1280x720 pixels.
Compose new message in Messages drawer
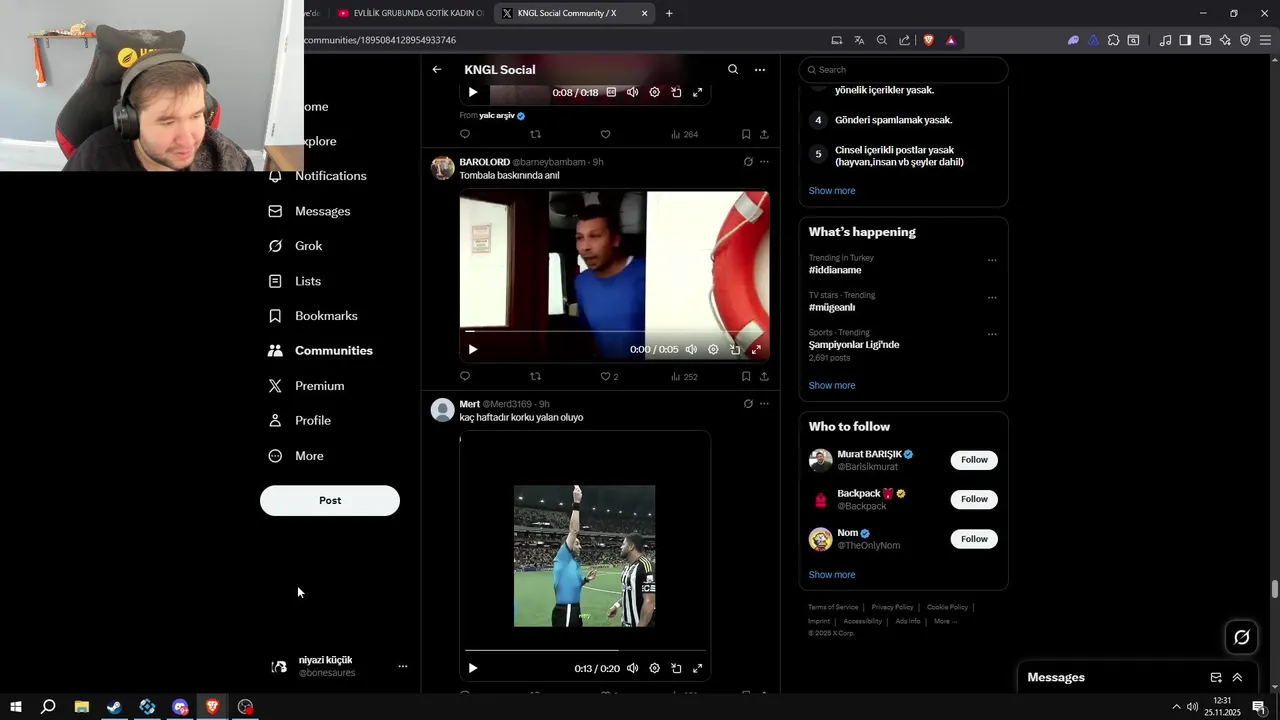1216,677
